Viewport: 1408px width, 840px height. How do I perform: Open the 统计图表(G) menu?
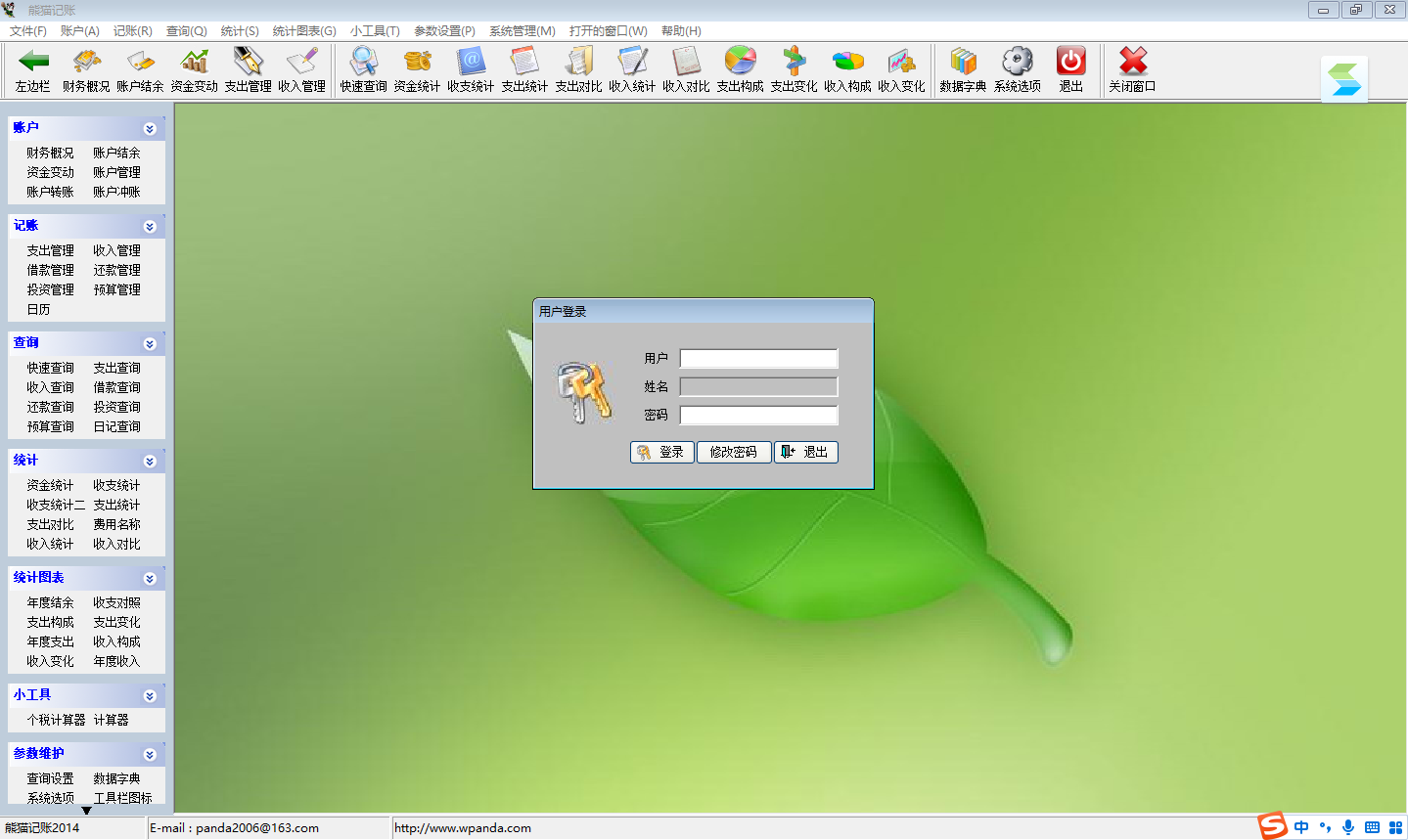[x=304, y=31]
